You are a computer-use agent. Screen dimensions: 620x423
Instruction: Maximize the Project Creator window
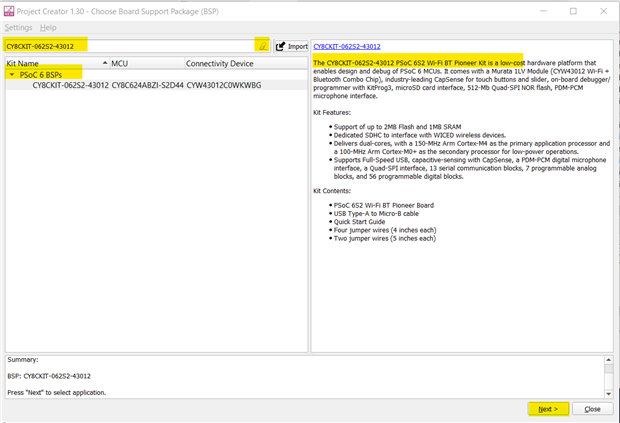pos(573,11)
